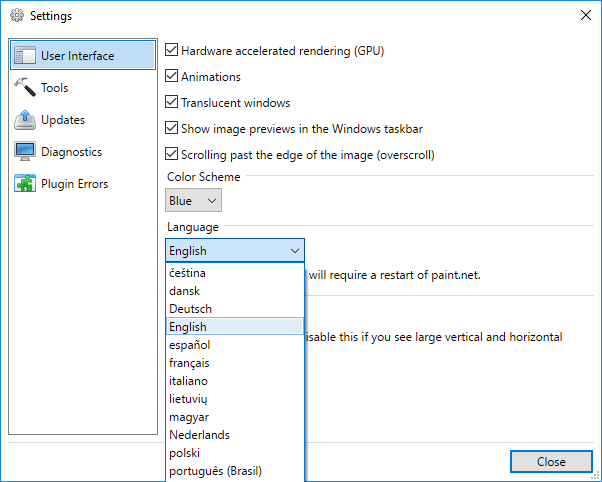Screen dimensions: 602x482
Task: Toggle Translucent windows checkbox
Action: [171, 102]
